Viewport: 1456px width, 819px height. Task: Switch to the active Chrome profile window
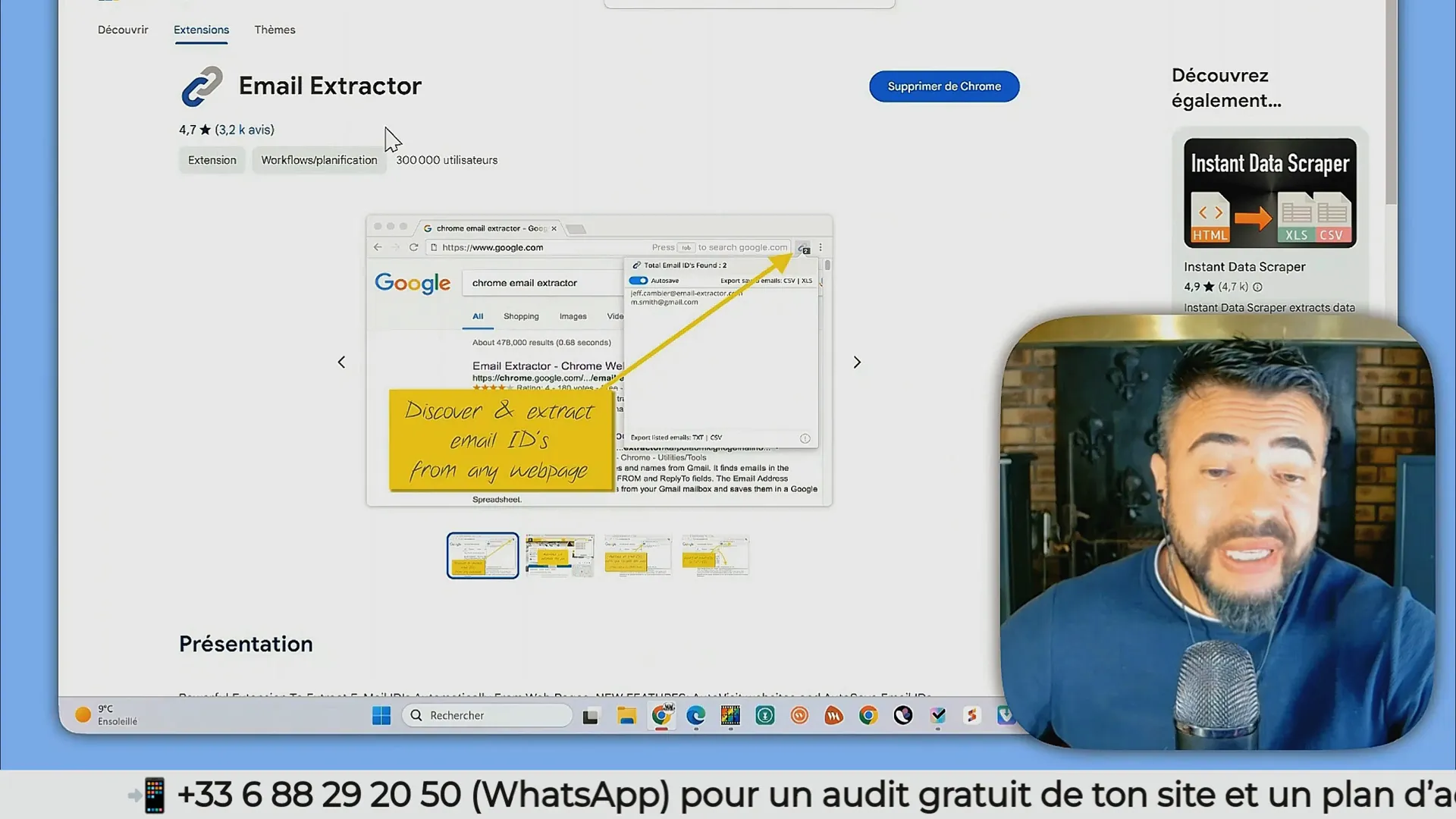coord(661,715)
